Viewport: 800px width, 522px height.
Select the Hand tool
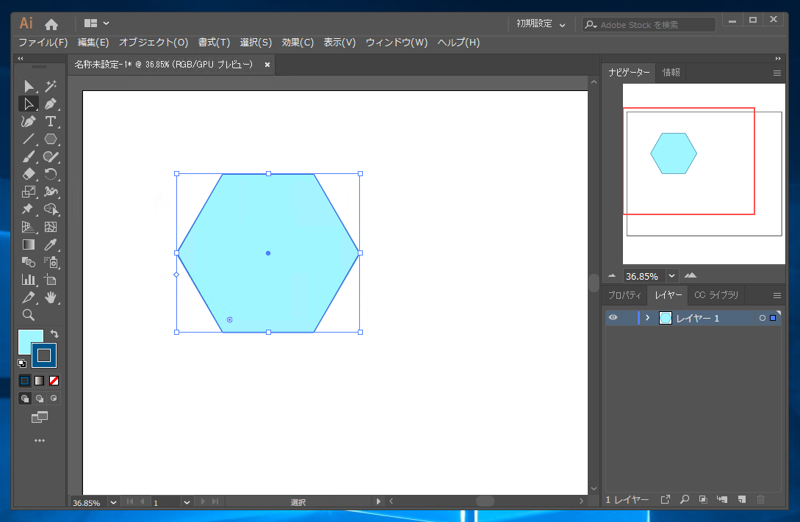[x=51, y=298]
